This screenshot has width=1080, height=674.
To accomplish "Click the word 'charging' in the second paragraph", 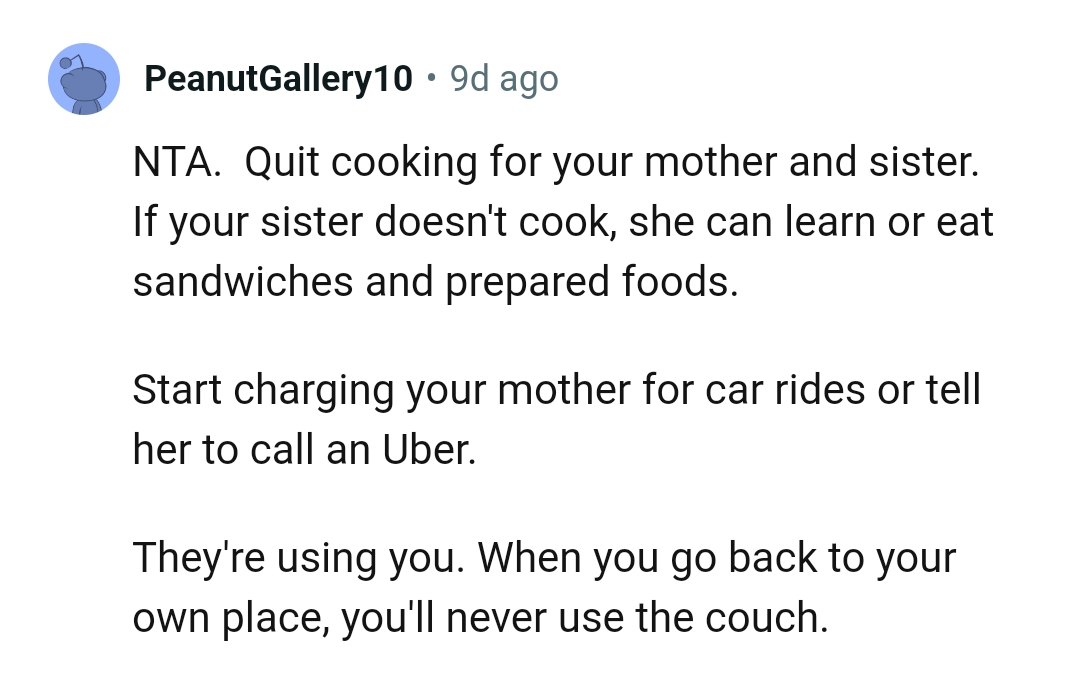I will click(x=313, y=390).
